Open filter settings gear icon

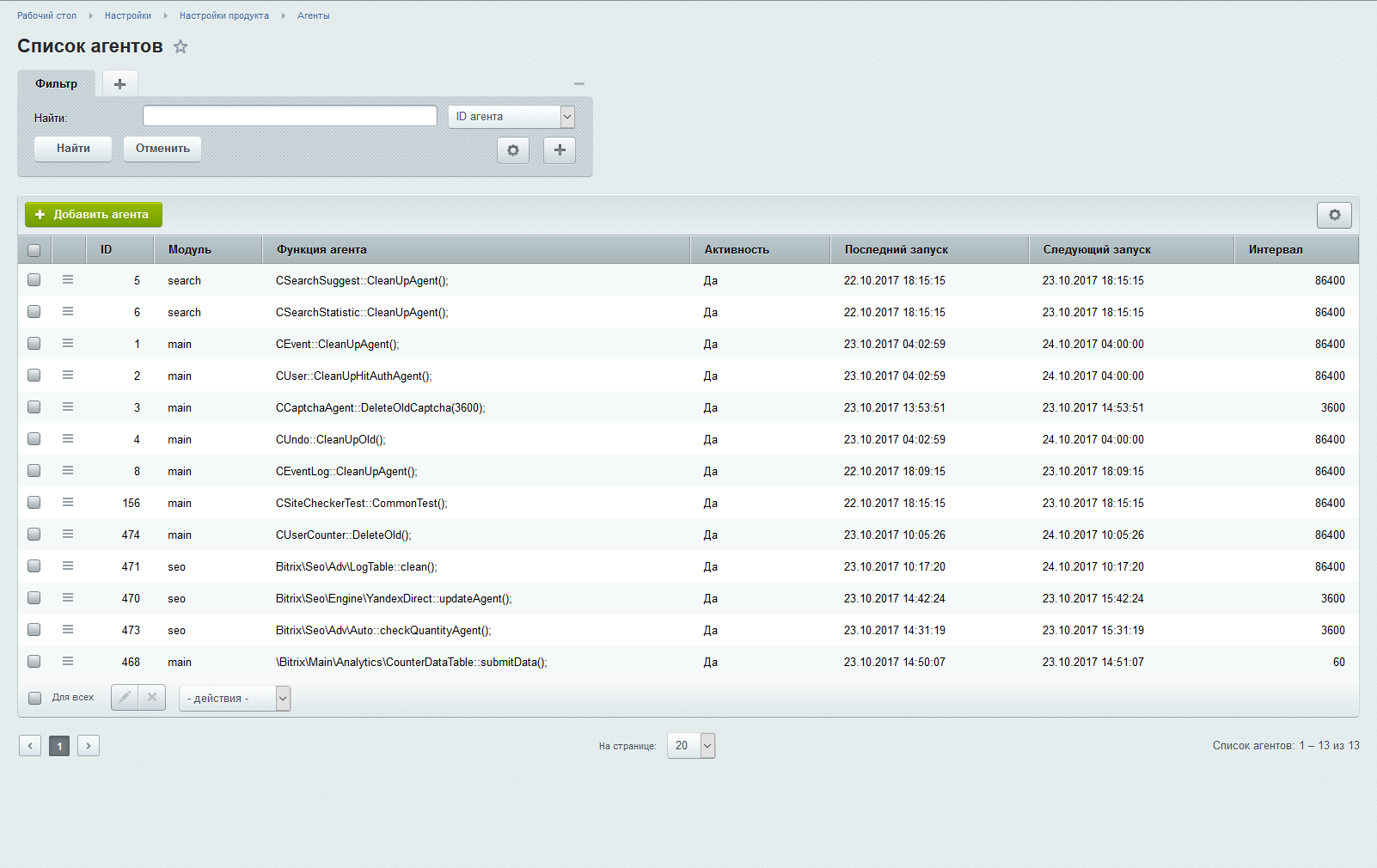click(x=513, y=150)
